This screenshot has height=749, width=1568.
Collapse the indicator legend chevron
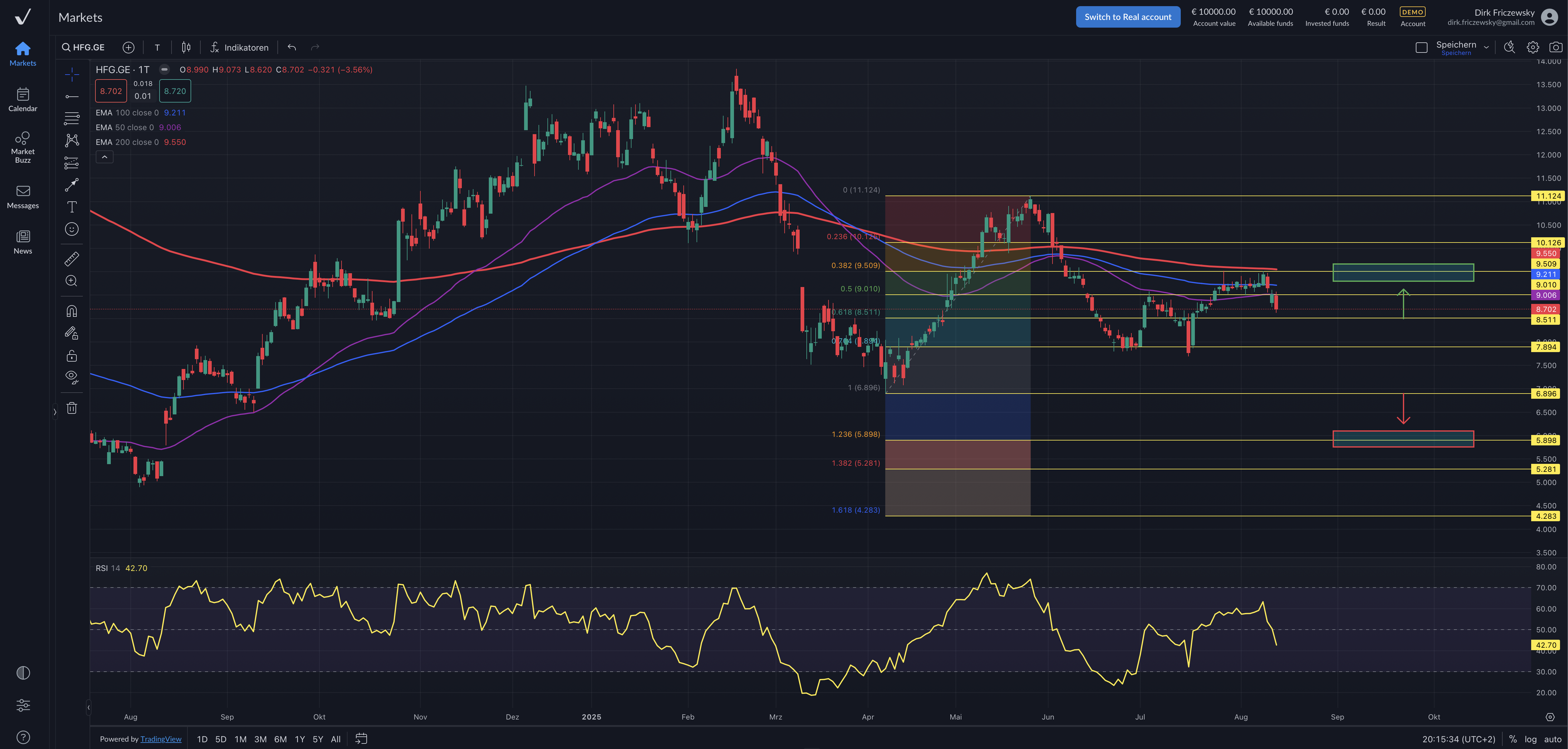coord(105,157)
